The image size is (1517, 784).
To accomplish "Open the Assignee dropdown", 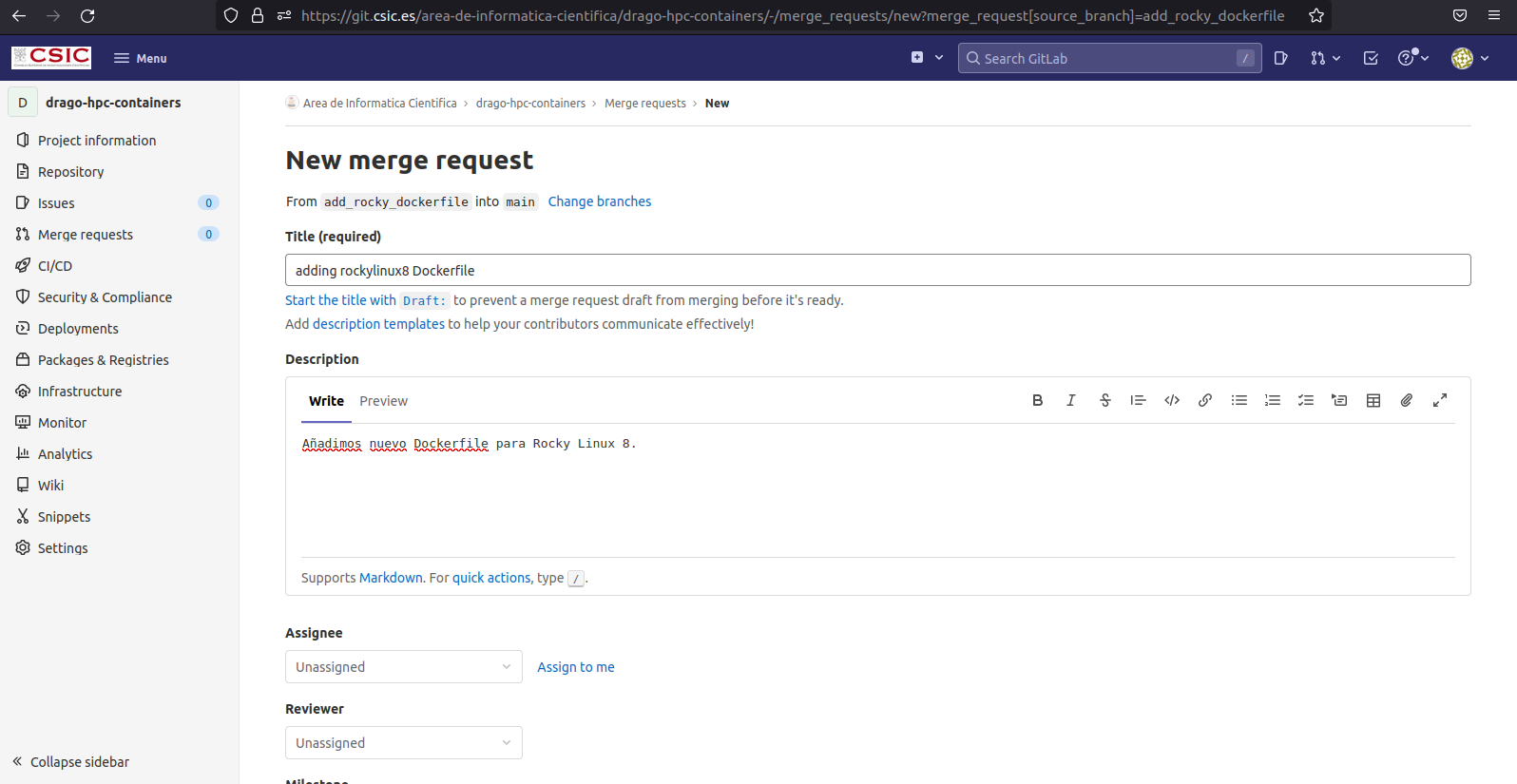I will point(404,667).
